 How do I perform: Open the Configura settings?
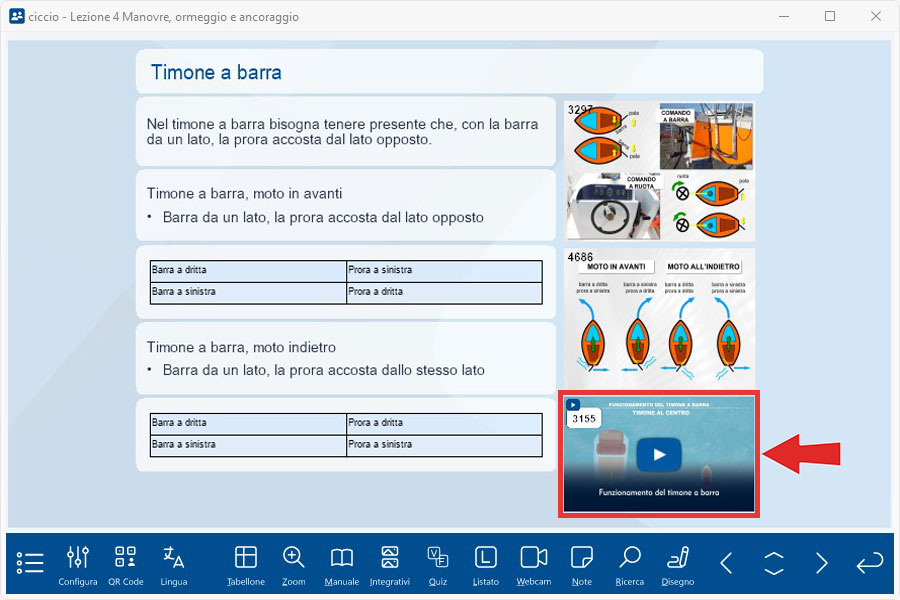click(x=78, y=564)
